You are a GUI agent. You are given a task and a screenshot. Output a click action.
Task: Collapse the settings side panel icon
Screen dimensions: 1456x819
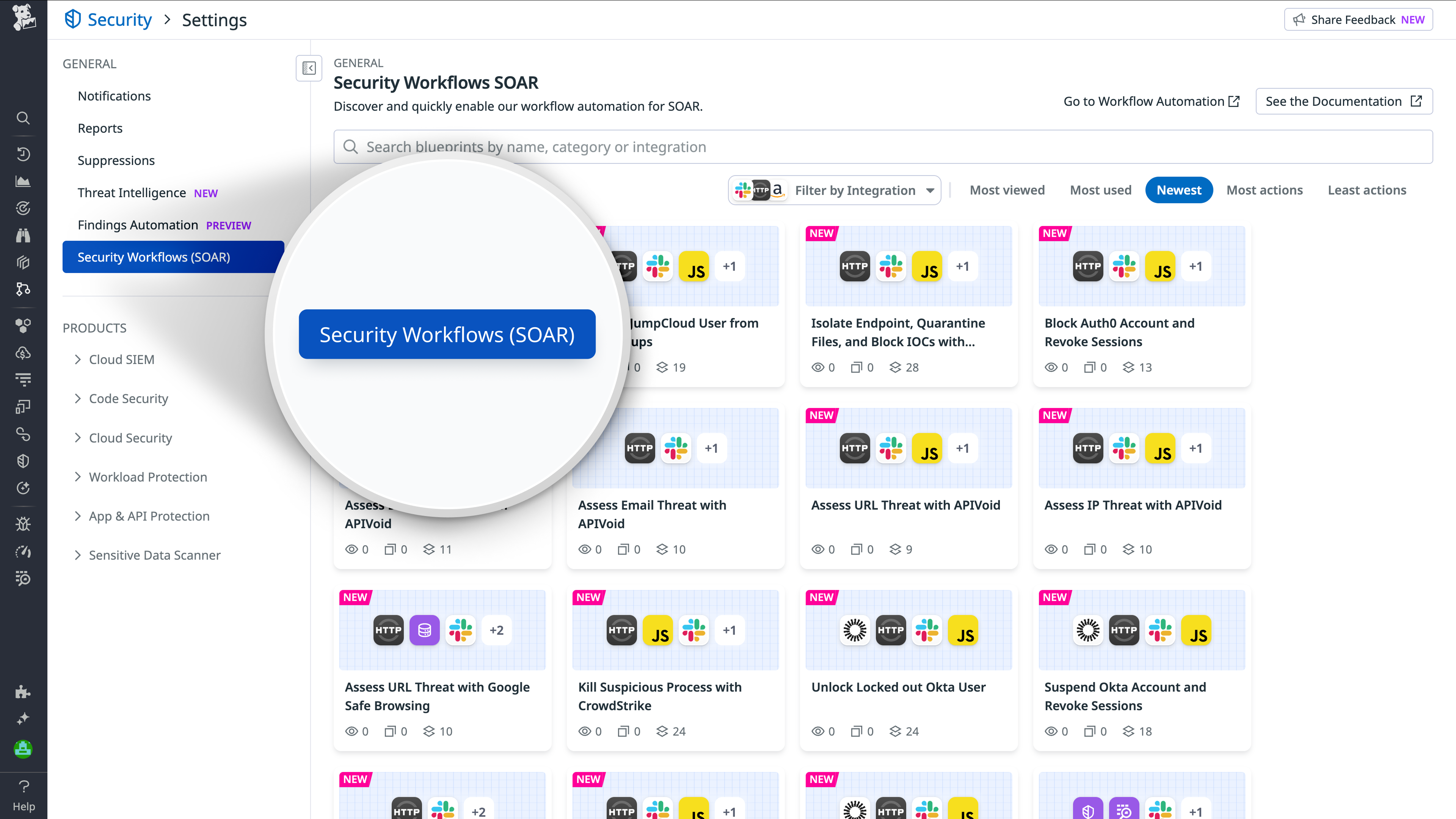coord(309,68)
